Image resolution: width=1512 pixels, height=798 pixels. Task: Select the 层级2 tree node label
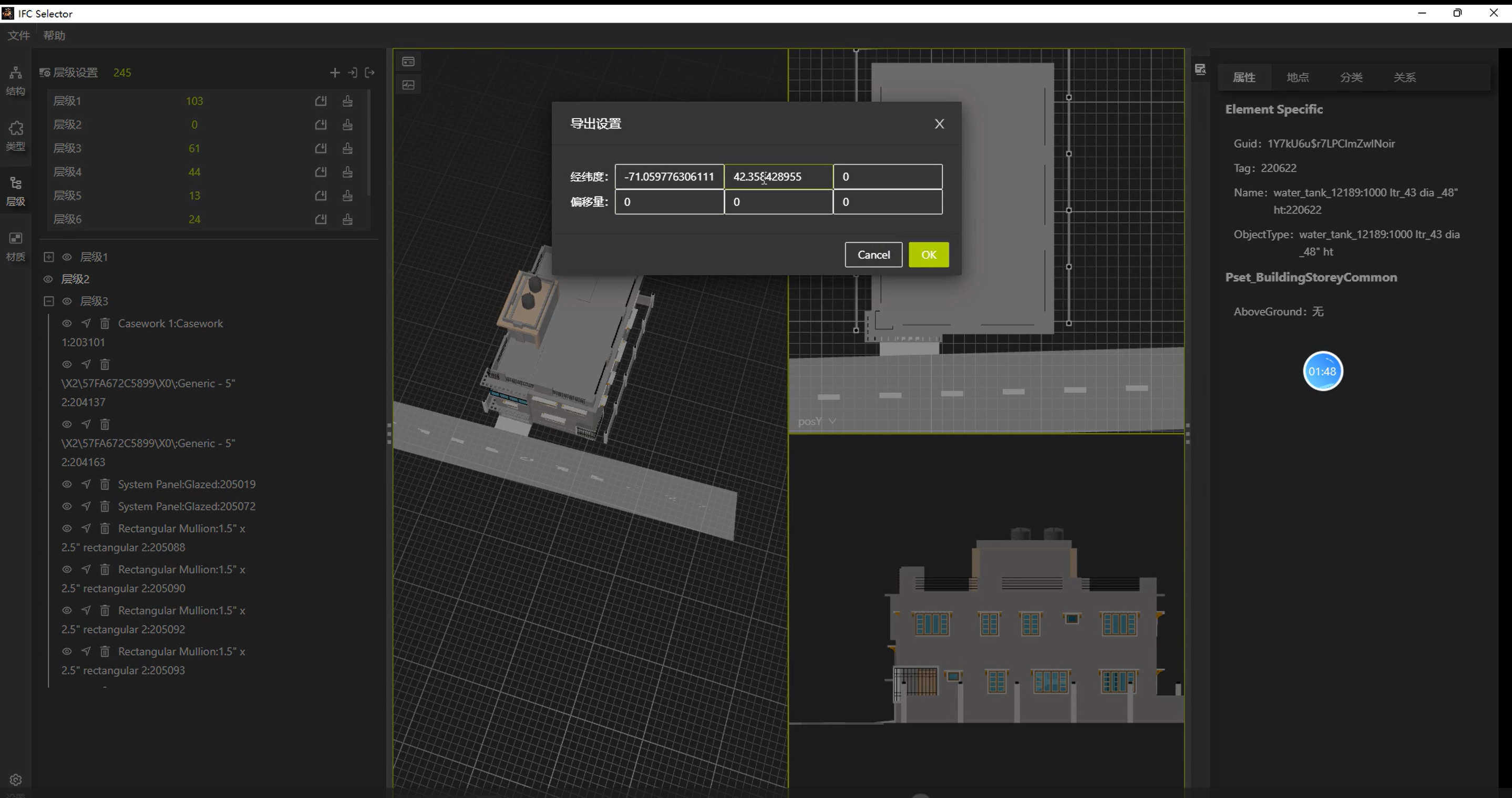pos(75,279)
